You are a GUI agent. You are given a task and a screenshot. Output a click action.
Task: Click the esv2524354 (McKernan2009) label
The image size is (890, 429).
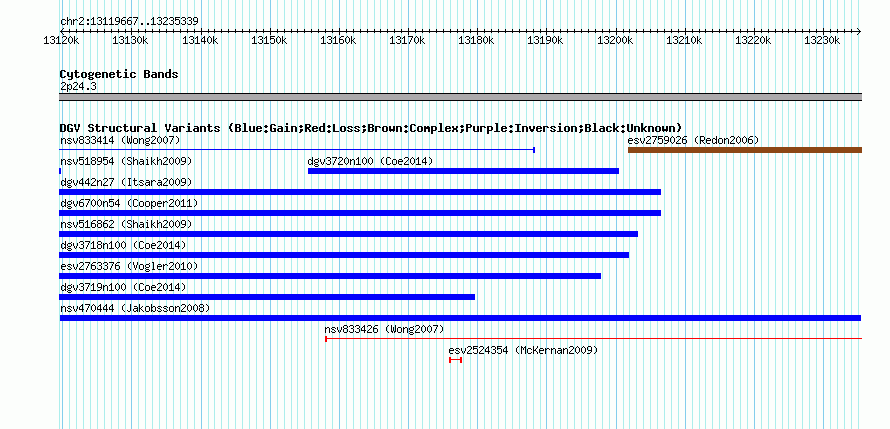pyautogui.click(x=523, y=350)
